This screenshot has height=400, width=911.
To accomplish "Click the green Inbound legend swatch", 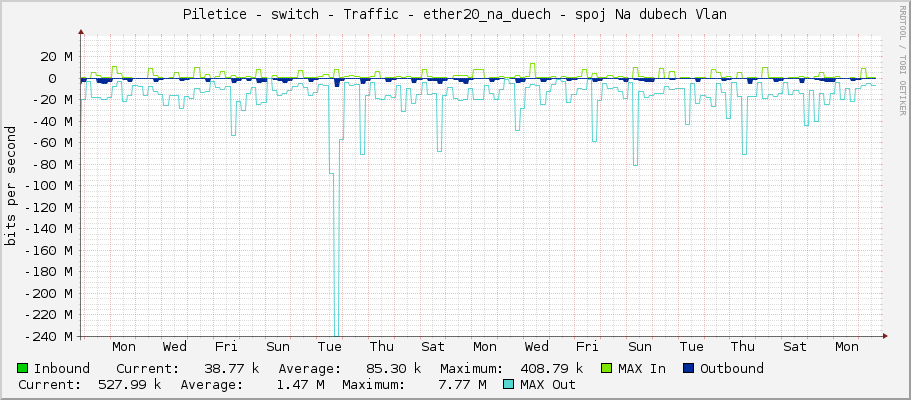I will coord(23,368).
